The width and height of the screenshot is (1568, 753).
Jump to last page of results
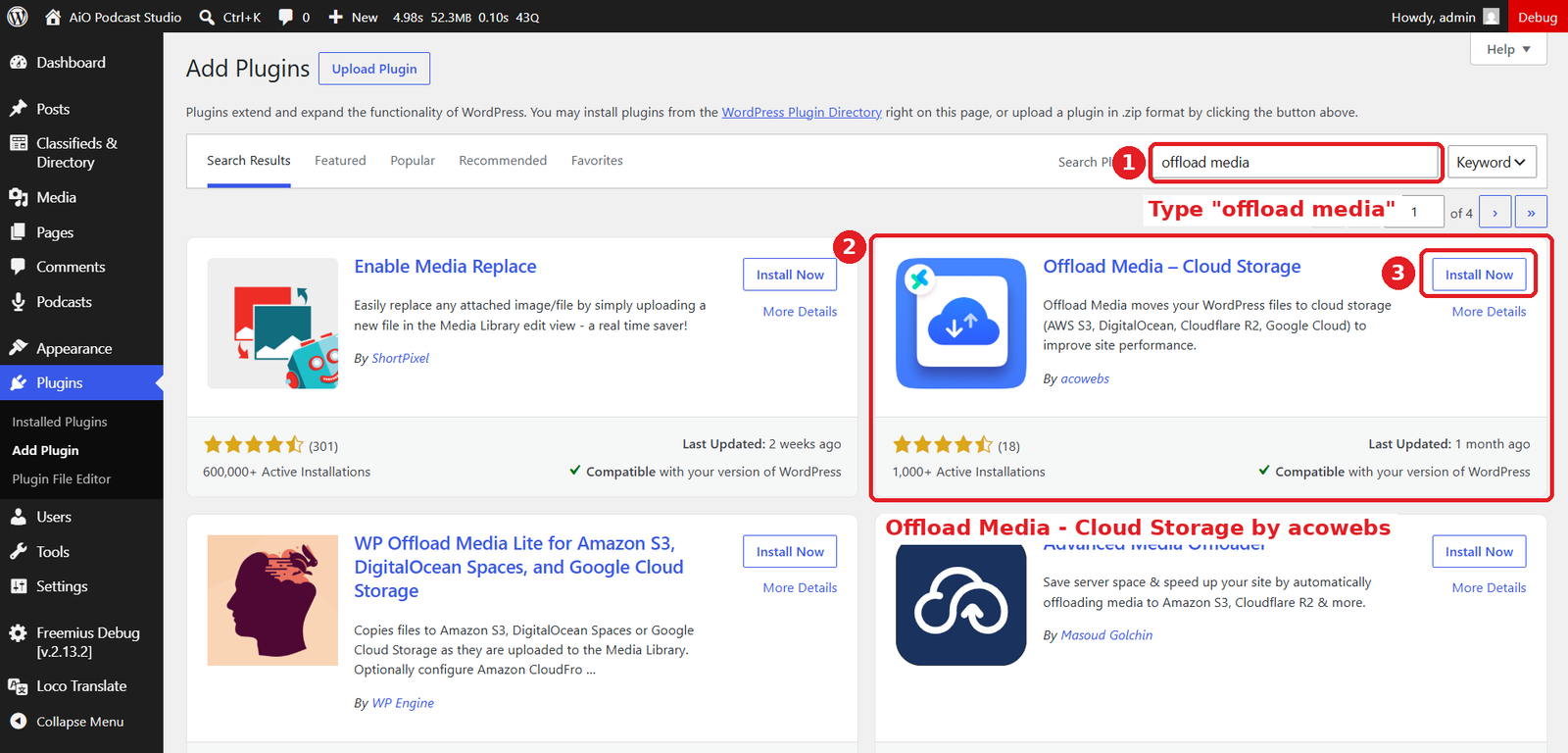[x=1531, y=212]
